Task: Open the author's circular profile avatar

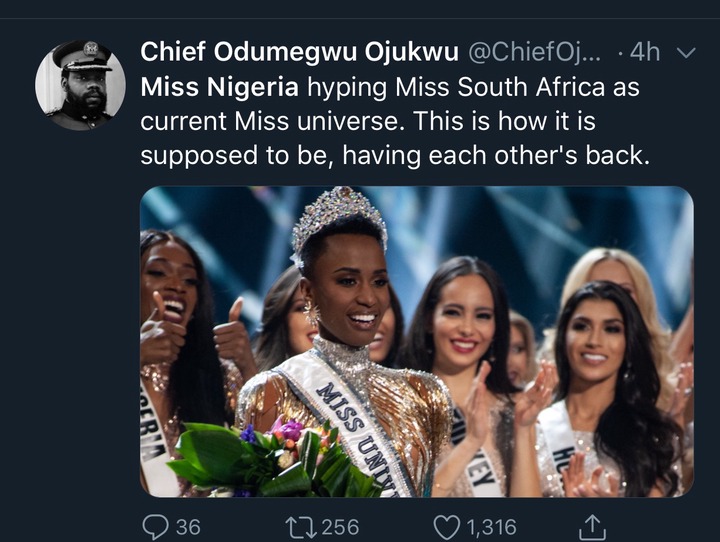Action: coord(80,86)
